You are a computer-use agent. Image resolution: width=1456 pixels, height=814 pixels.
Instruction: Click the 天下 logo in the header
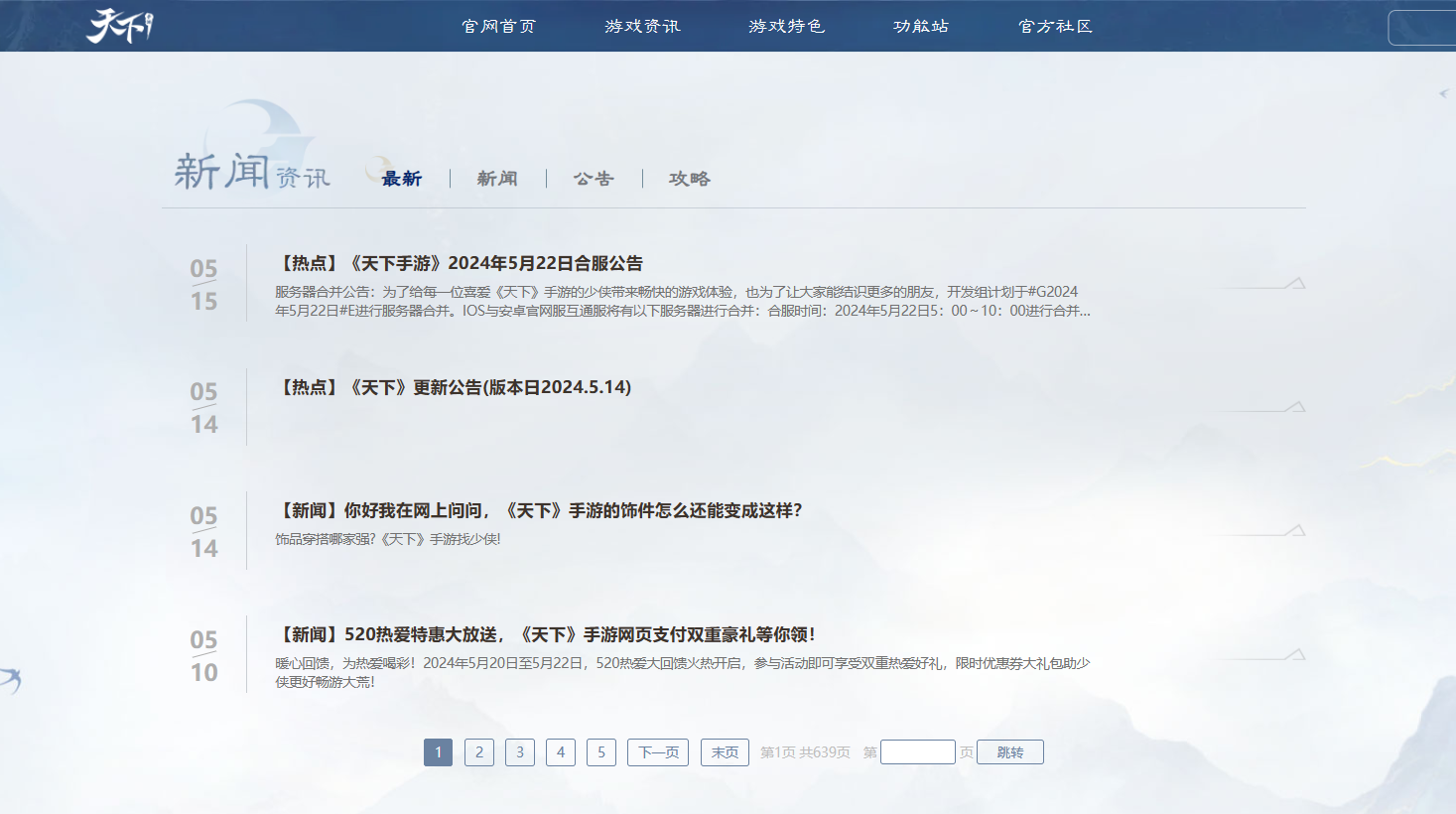tap(120, 26)
